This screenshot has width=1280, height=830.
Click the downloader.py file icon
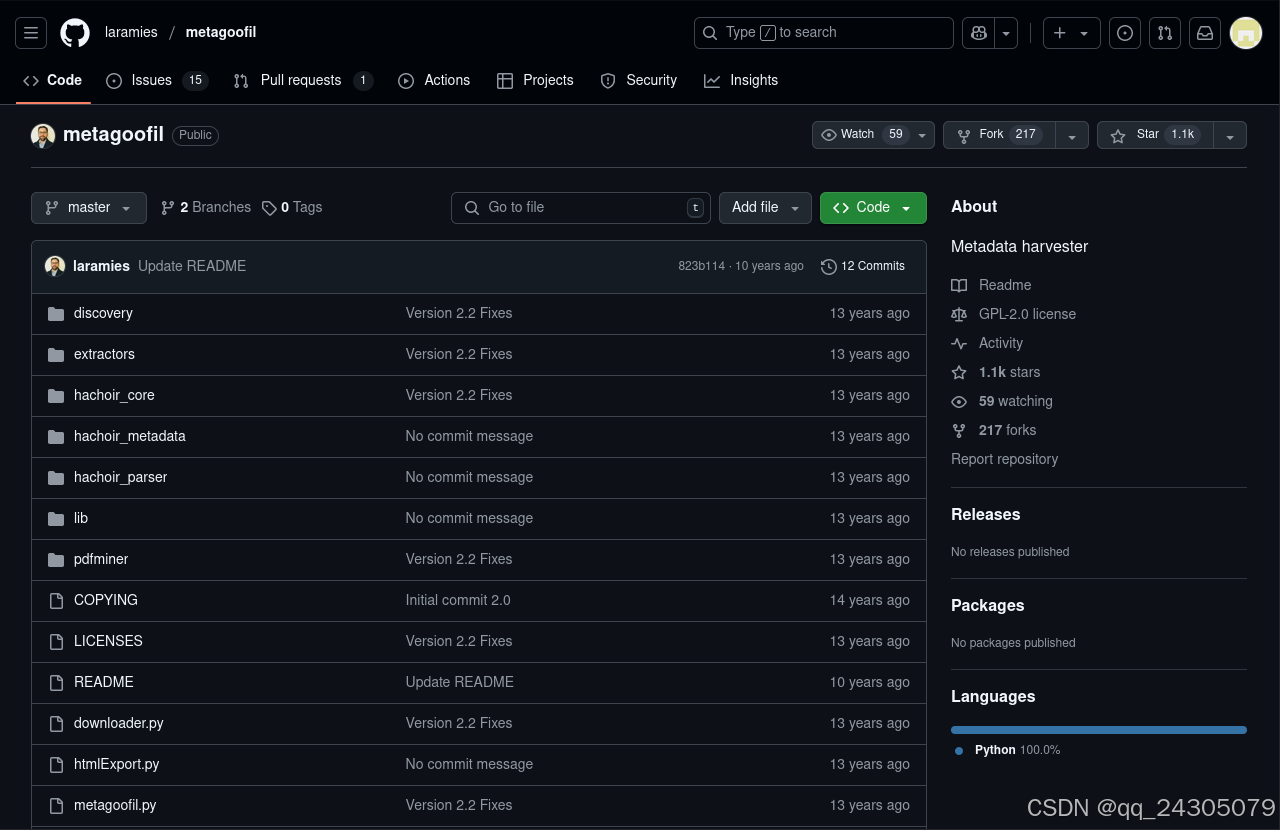[x=56, y=723]
